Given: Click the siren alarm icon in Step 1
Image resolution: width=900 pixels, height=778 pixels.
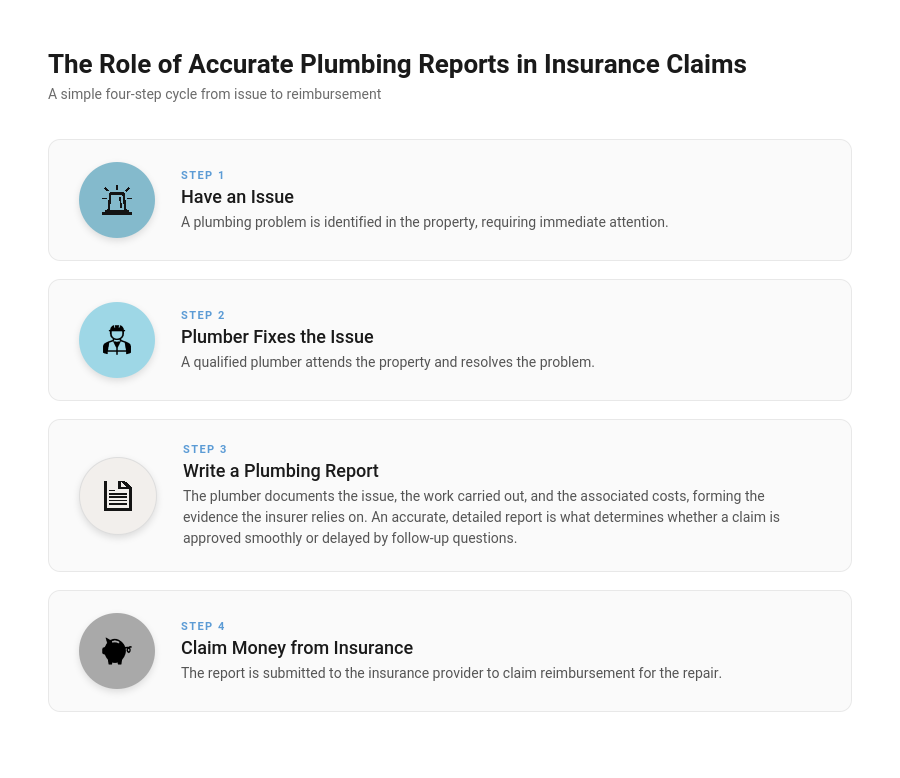Looking at the screenshot, I should [117, 200].
